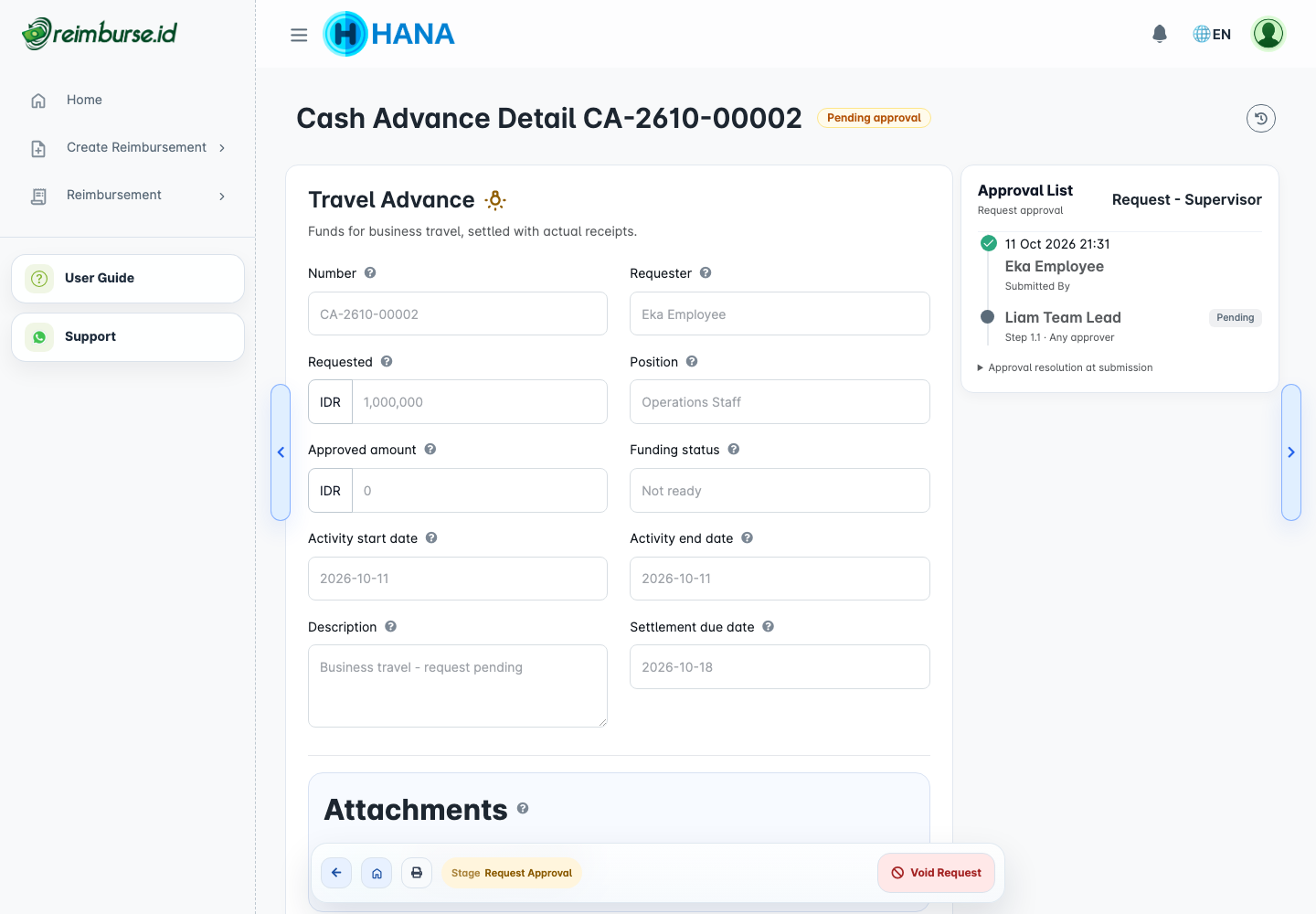Go back with the left arrow button

point(336,873)
